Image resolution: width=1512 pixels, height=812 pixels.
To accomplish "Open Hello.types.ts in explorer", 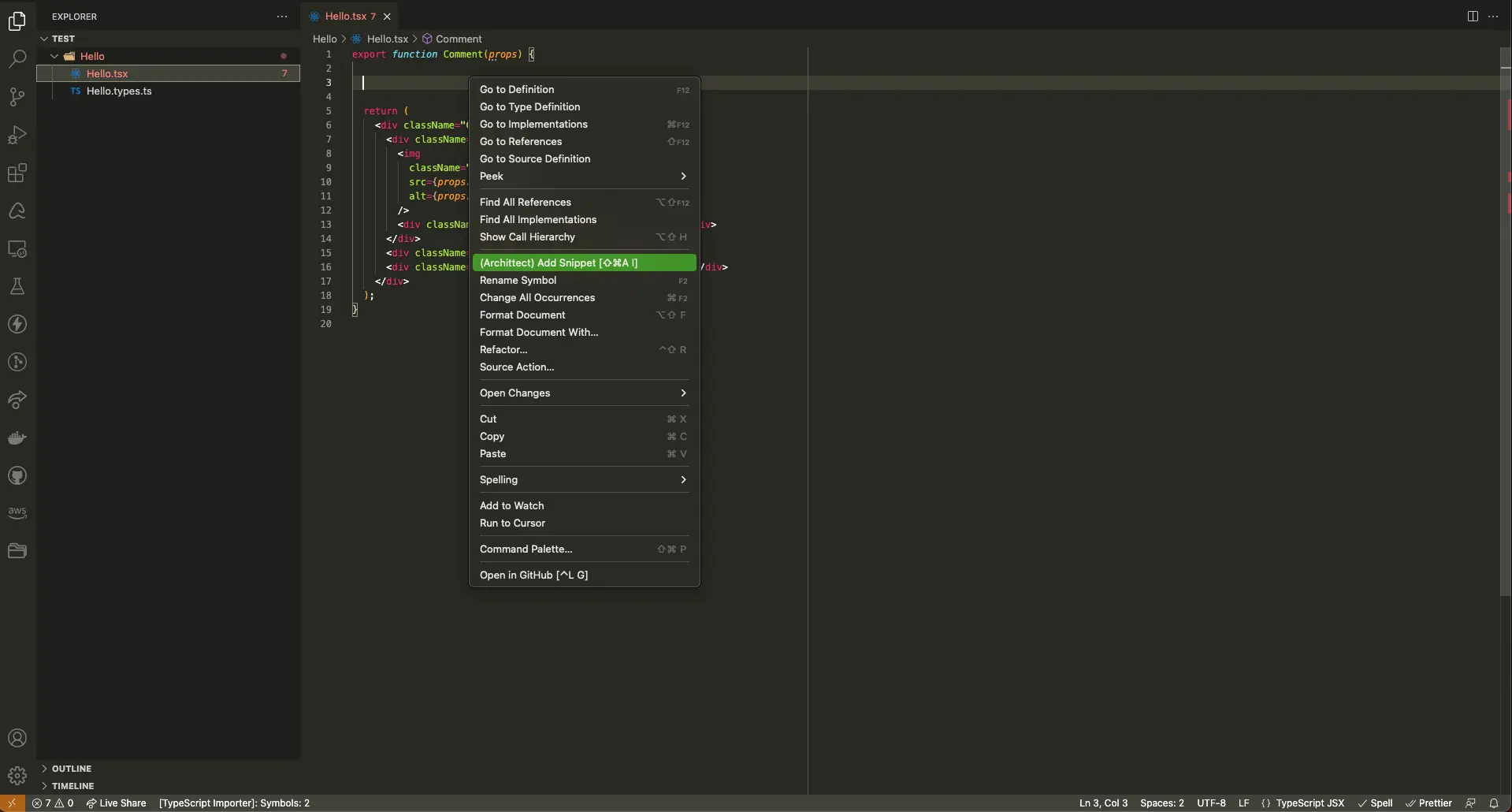I will 168,91.
